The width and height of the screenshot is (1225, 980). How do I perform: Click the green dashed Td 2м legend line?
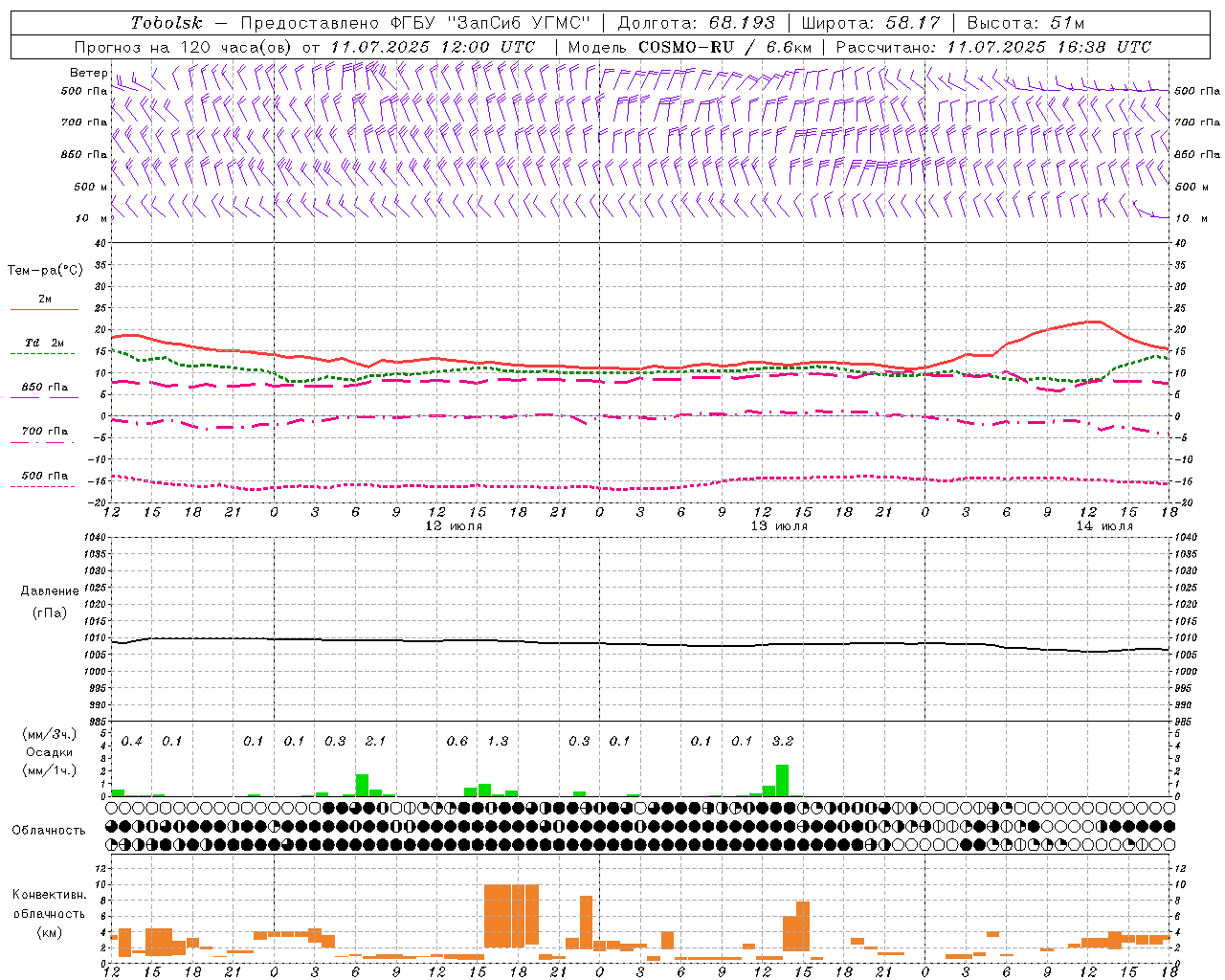click(42, 354)
